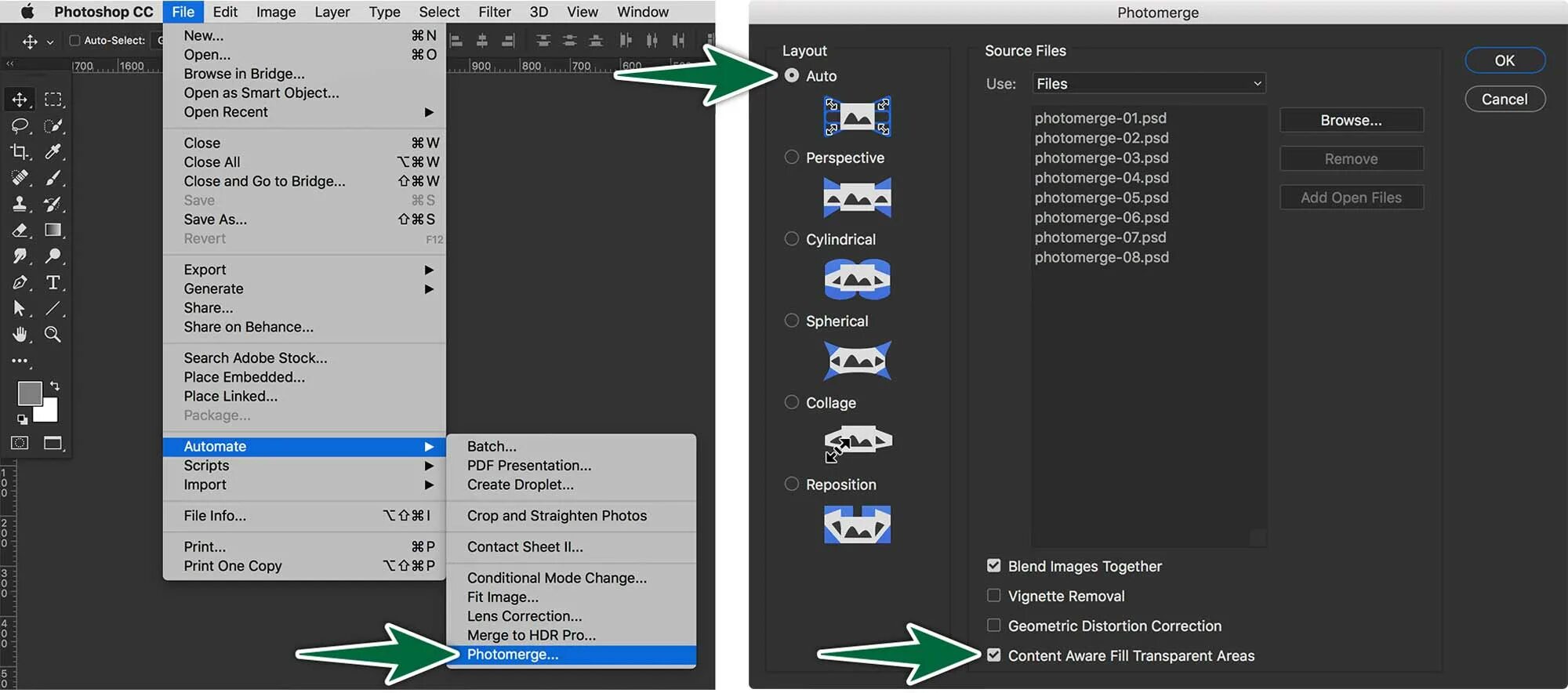Select the Horizontal Type tool
The image size is (1568, 693).
tap(53, 282)
